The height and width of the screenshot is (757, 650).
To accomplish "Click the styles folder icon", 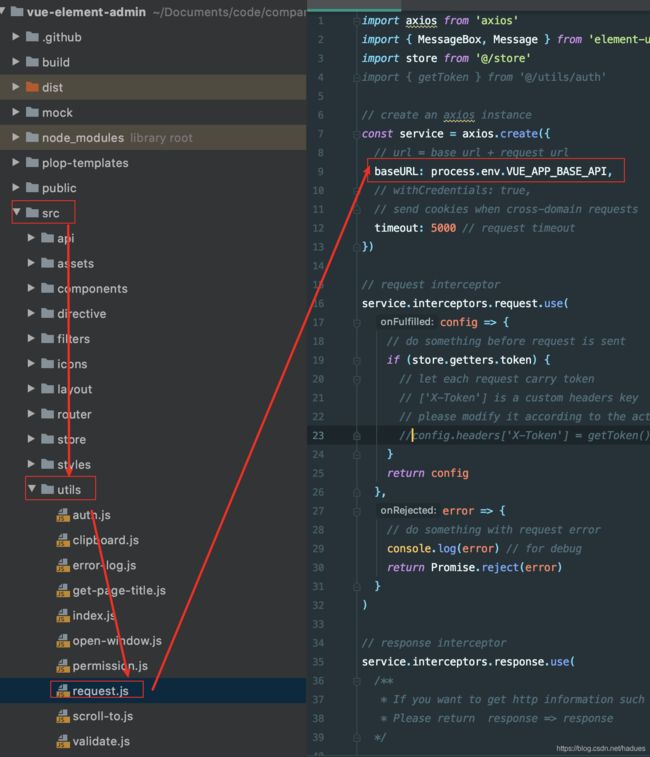I will [x=47, y=464].
